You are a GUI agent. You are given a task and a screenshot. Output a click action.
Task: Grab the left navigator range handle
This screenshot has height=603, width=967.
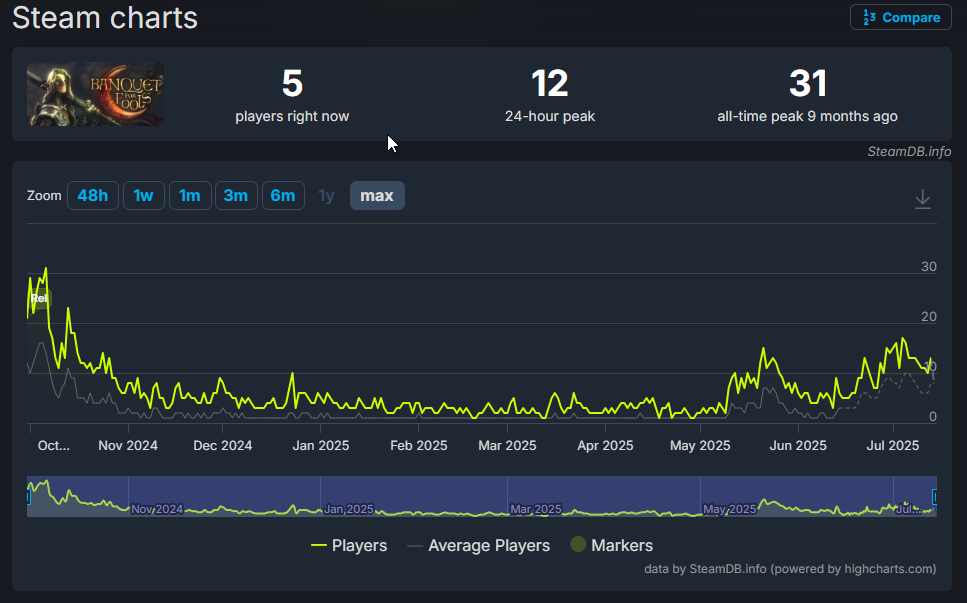coord(28,496)
